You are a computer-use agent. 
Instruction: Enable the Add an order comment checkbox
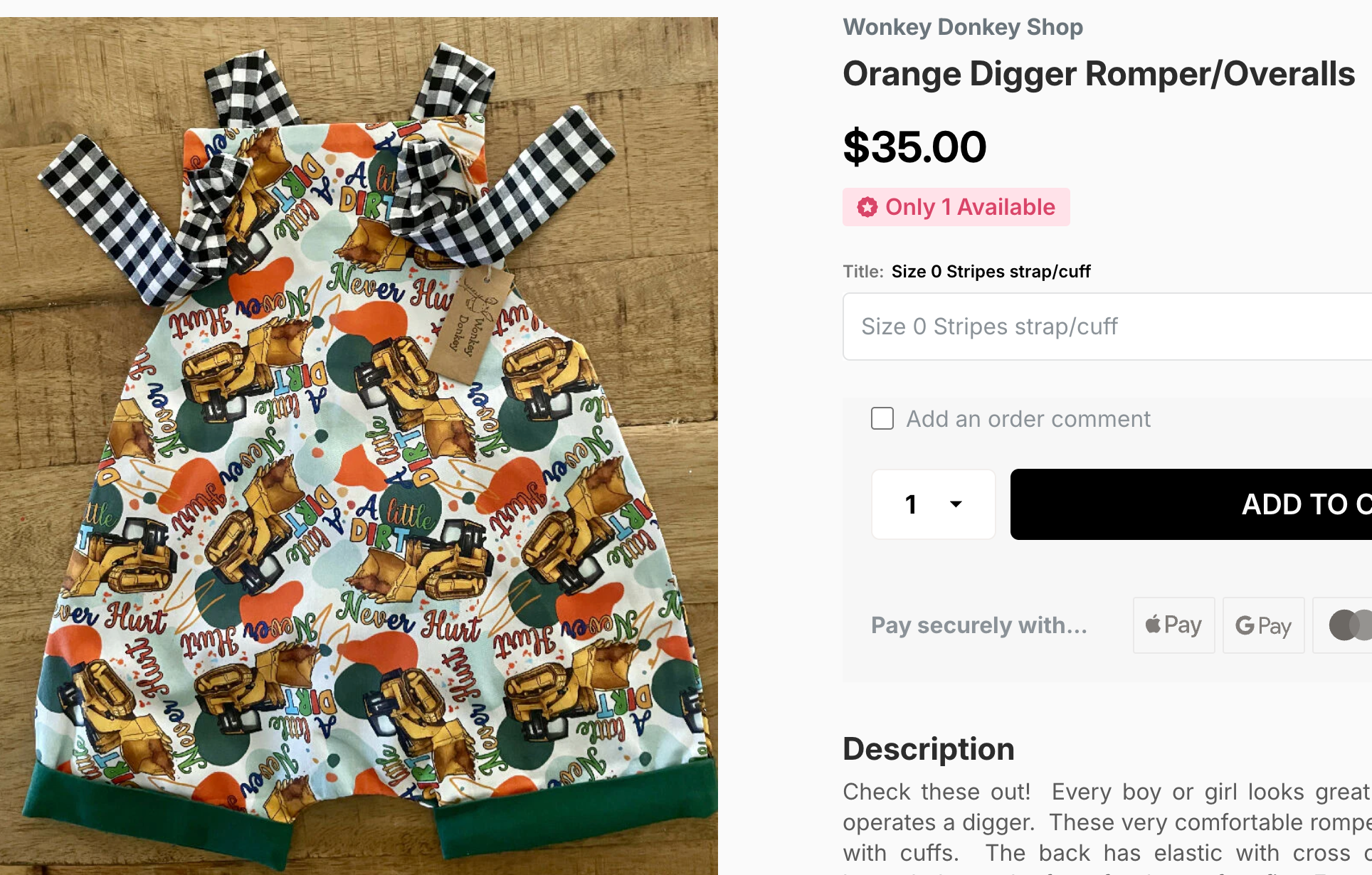click(x=882, y=418)
